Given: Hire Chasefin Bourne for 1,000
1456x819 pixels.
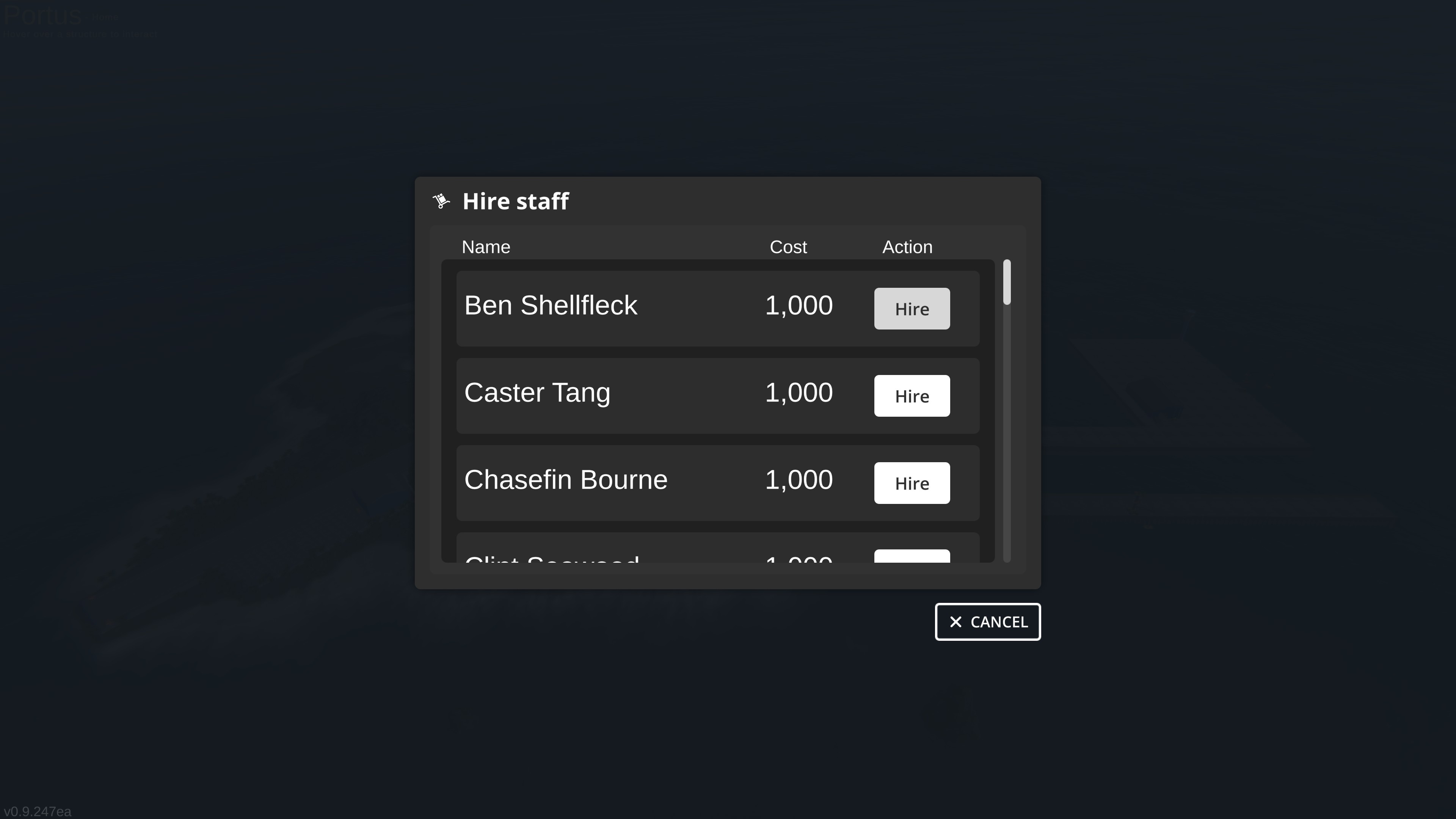Looking at the screenshot, I should [912, 483].
